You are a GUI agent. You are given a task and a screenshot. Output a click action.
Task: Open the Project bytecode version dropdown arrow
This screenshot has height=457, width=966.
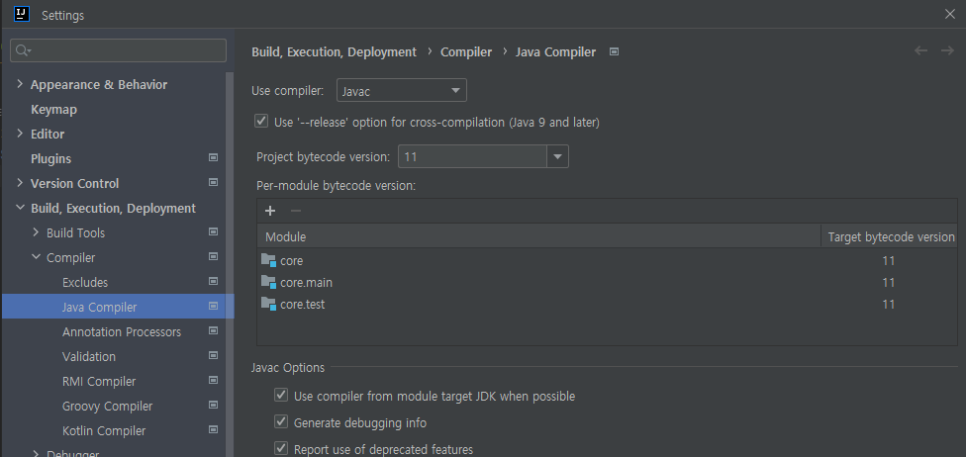click(557, 156)
